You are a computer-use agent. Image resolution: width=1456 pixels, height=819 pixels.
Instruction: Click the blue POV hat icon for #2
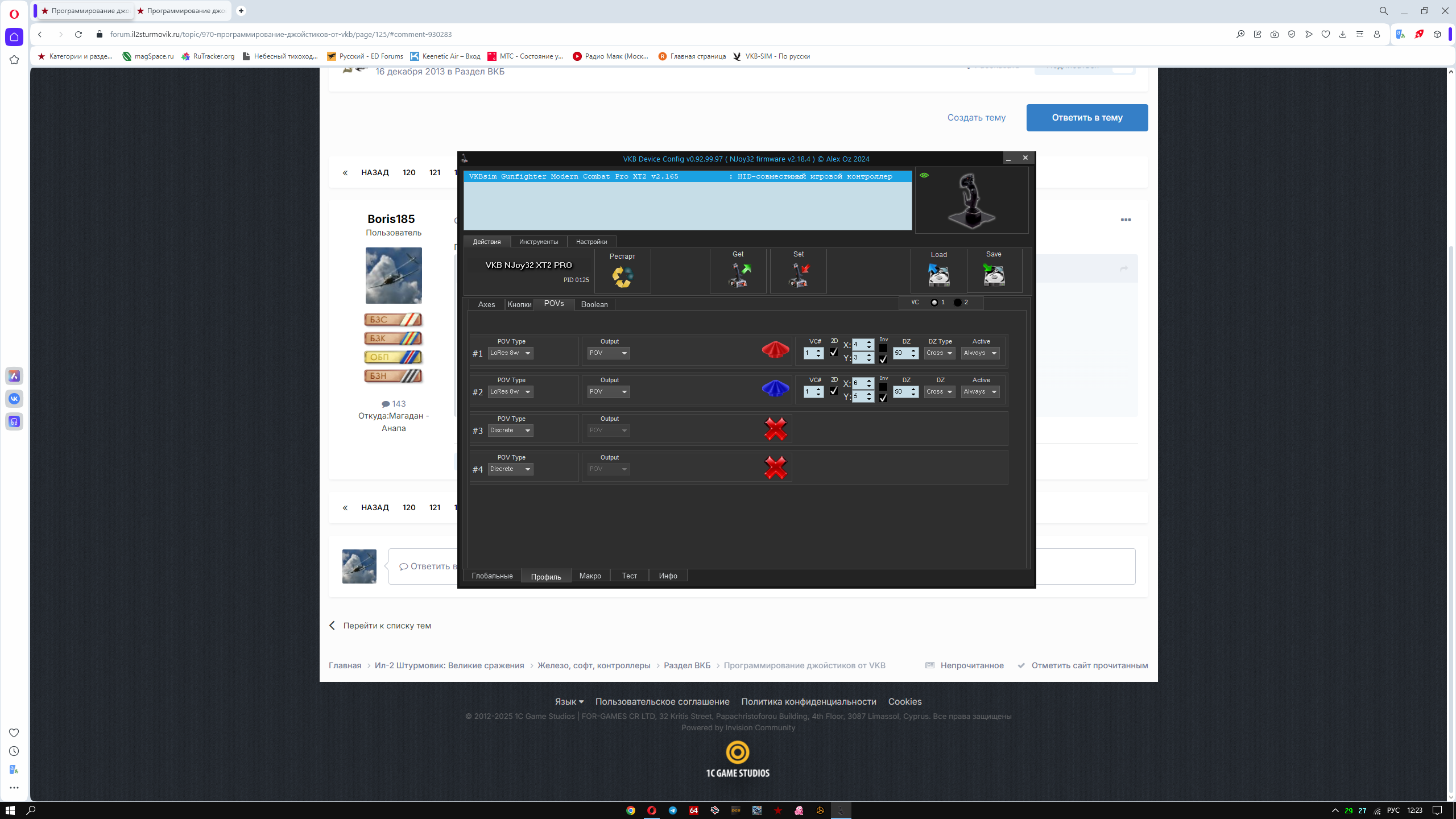[775, 388]
